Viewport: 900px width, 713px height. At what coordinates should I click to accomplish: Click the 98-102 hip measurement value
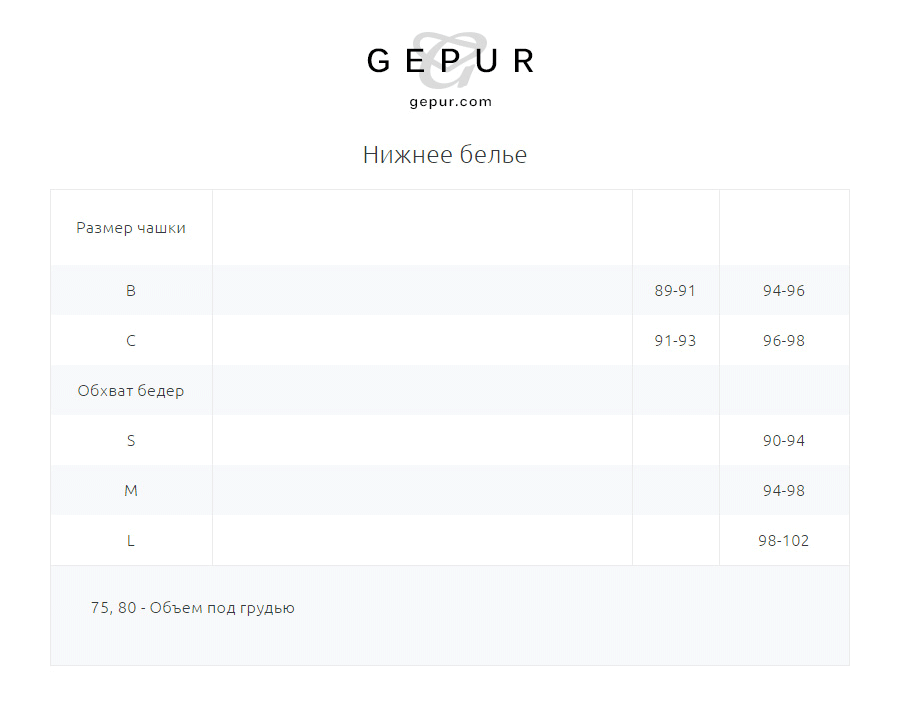tap(783, 541)
